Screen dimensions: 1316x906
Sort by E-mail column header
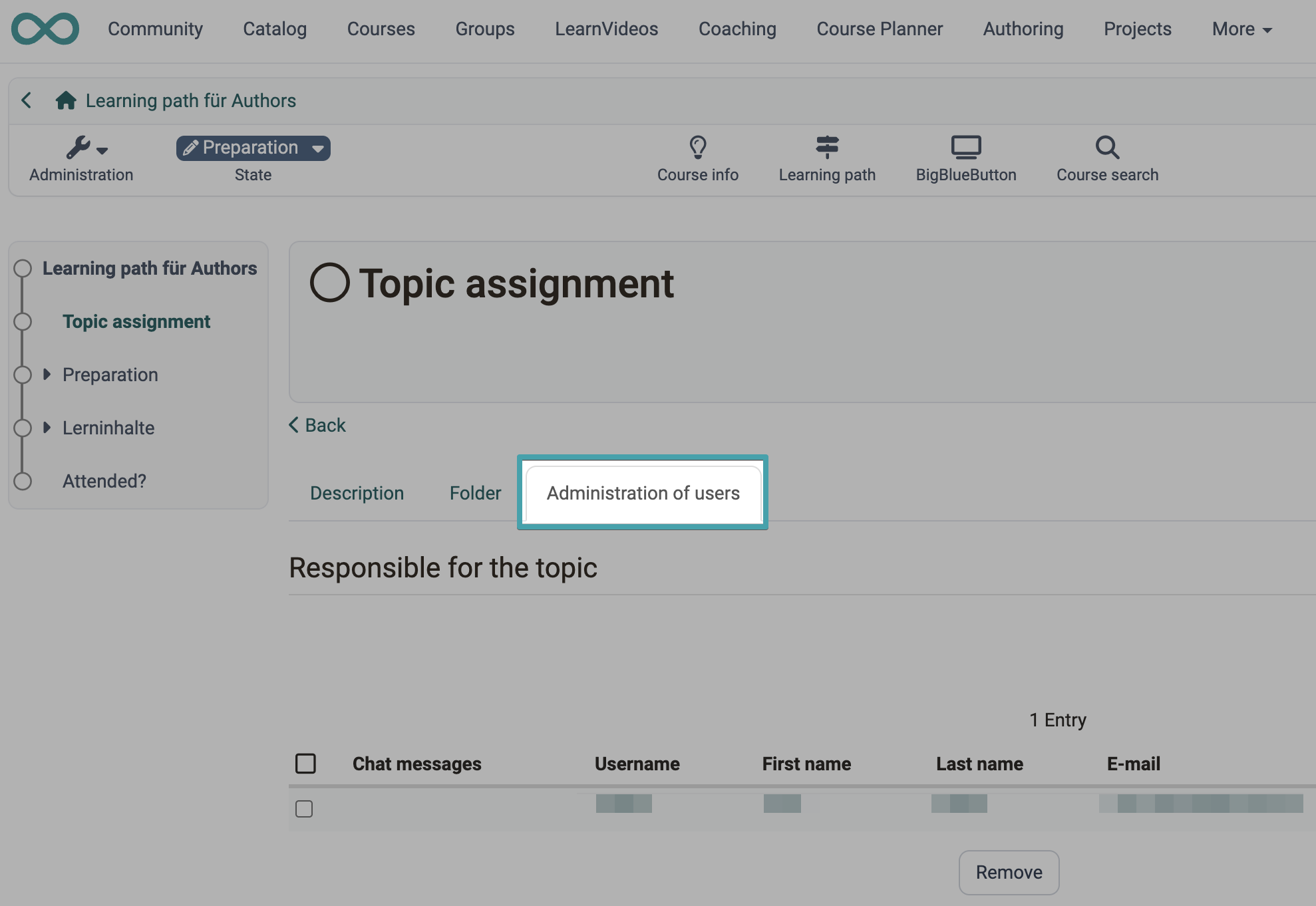coord(1133,764)
